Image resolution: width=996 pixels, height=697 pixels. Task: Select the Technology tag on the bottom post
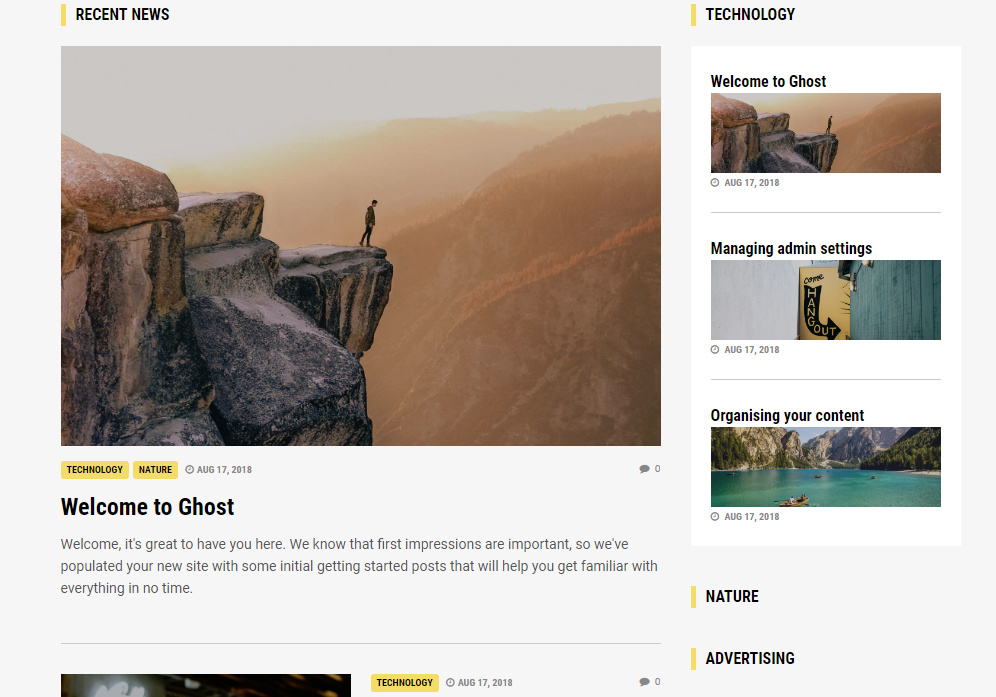pos(405,683)
